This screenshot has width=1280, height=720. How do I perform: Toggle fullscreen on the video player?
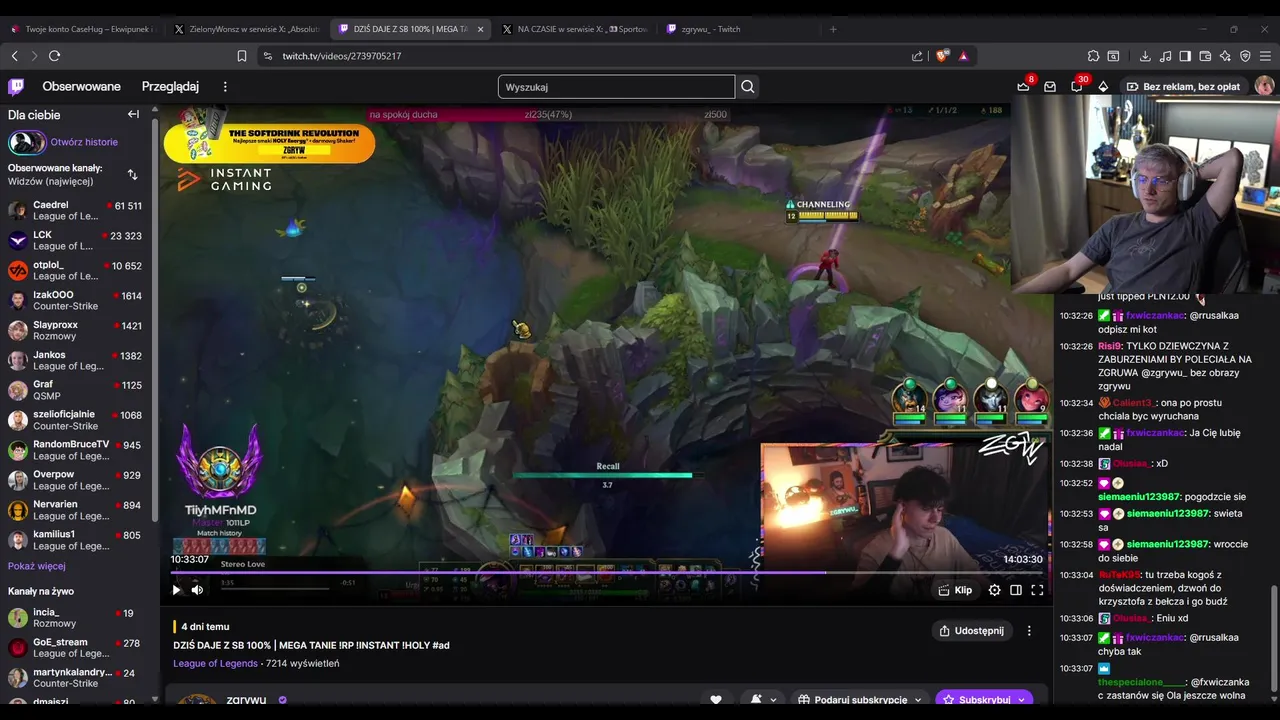click(1037, 590)
